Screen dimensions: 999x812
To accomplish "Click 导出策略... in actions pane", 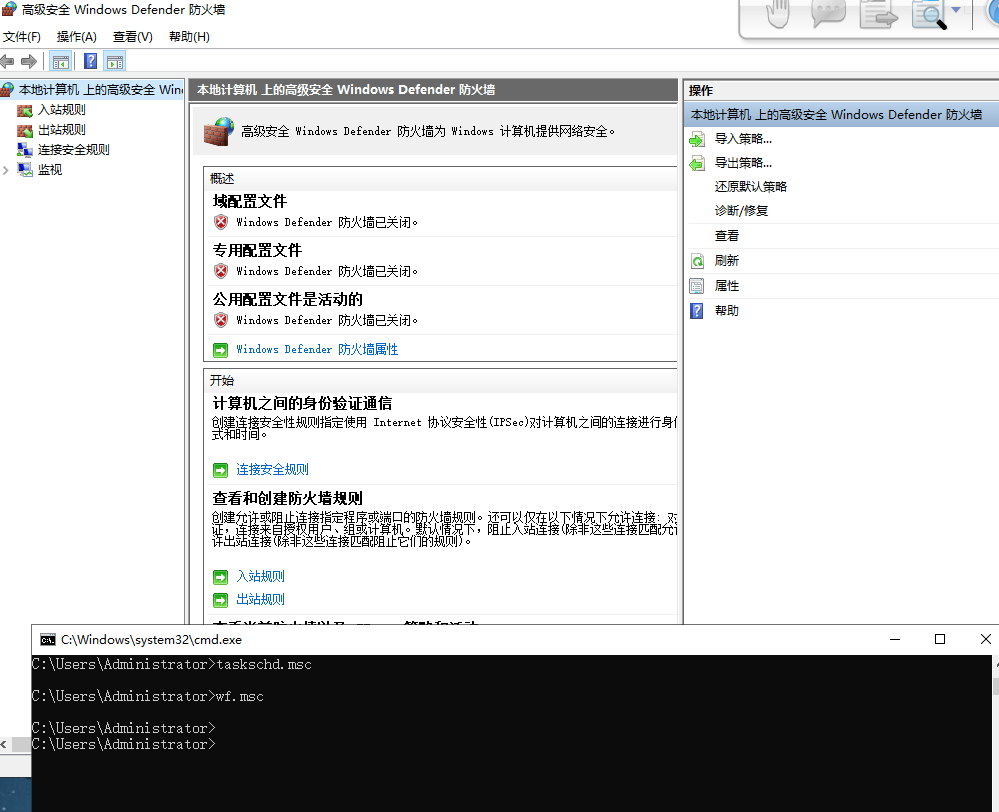I will click(743, 163).
